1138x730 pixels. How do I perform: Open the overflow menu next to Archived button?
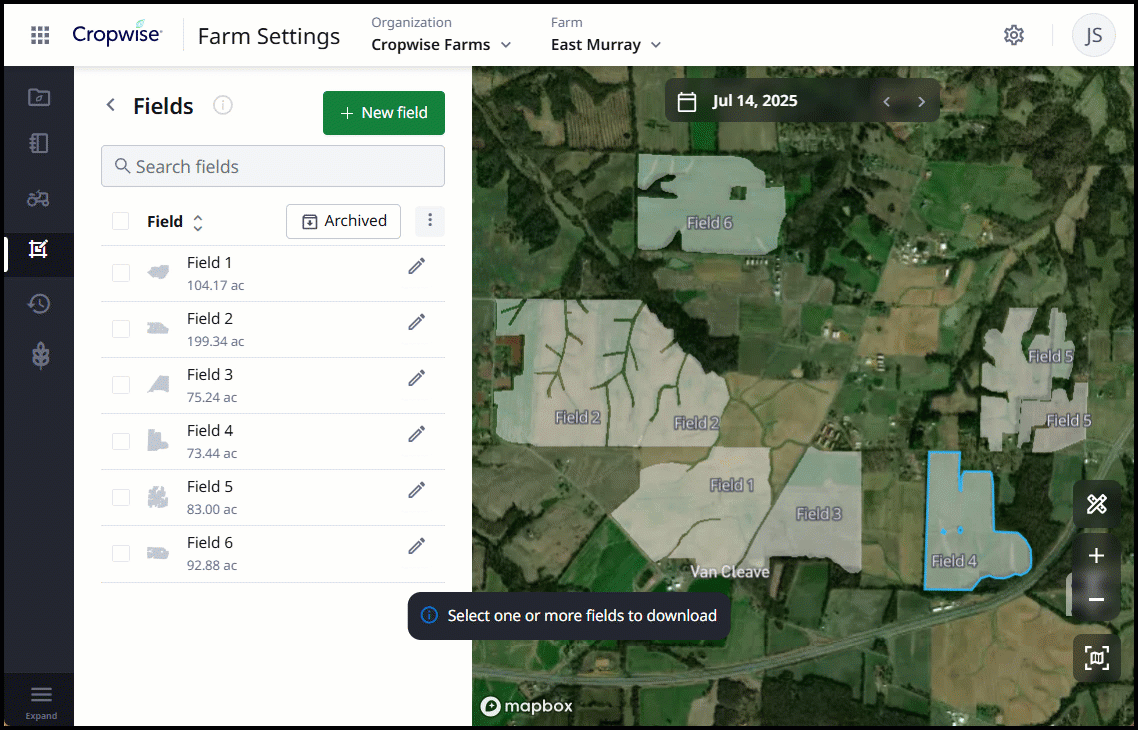click(x=430, y=221)
